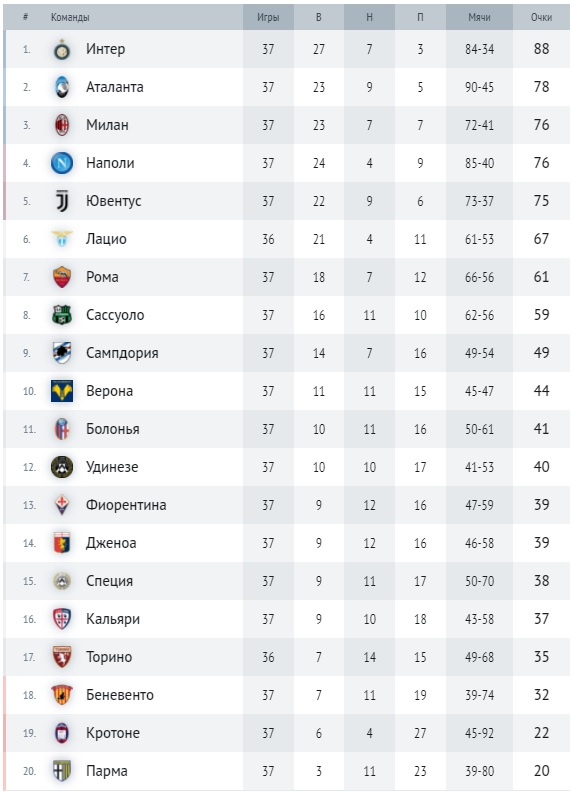The height and width of the screenshot is (792, 575).
Task: Click the Torino bull crest
Action: 62,657
